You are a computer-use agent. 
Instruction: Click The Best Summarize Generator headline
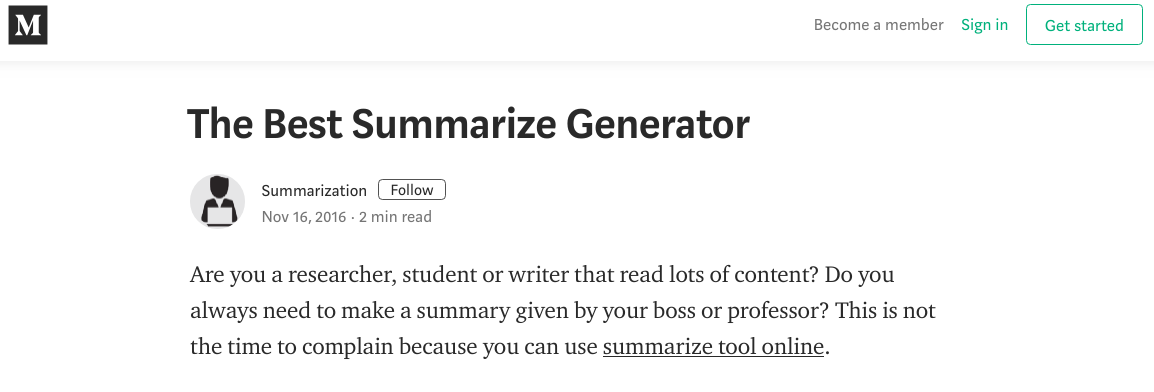pos(468,124)
